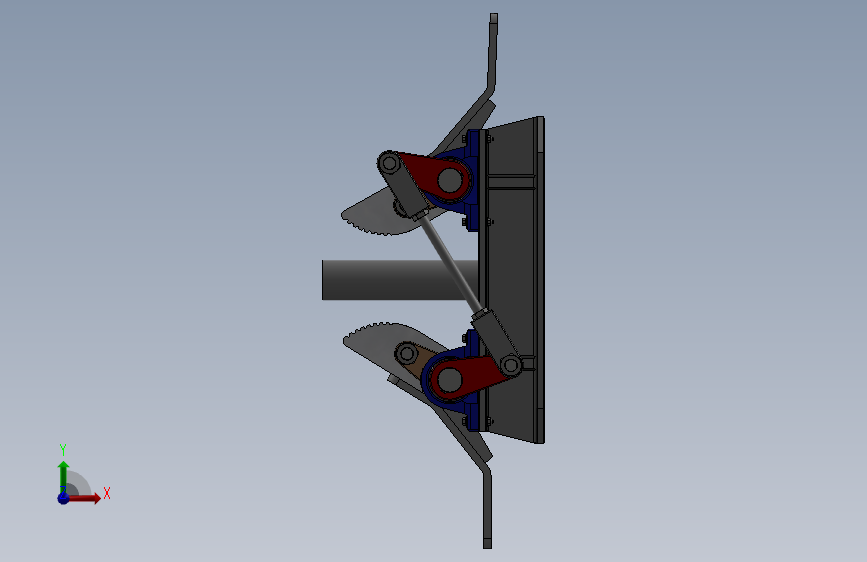Click the pin at the upper red arm tip
This screenshot has width=867, height=562.
390,163
